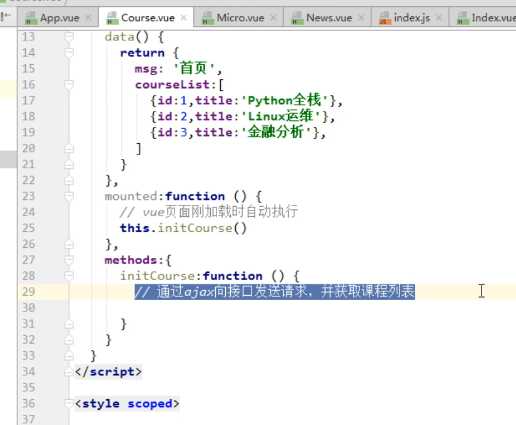Screen dimensions: 516x425
Task: Click the closing script tag
Action: tap(108, 372)
